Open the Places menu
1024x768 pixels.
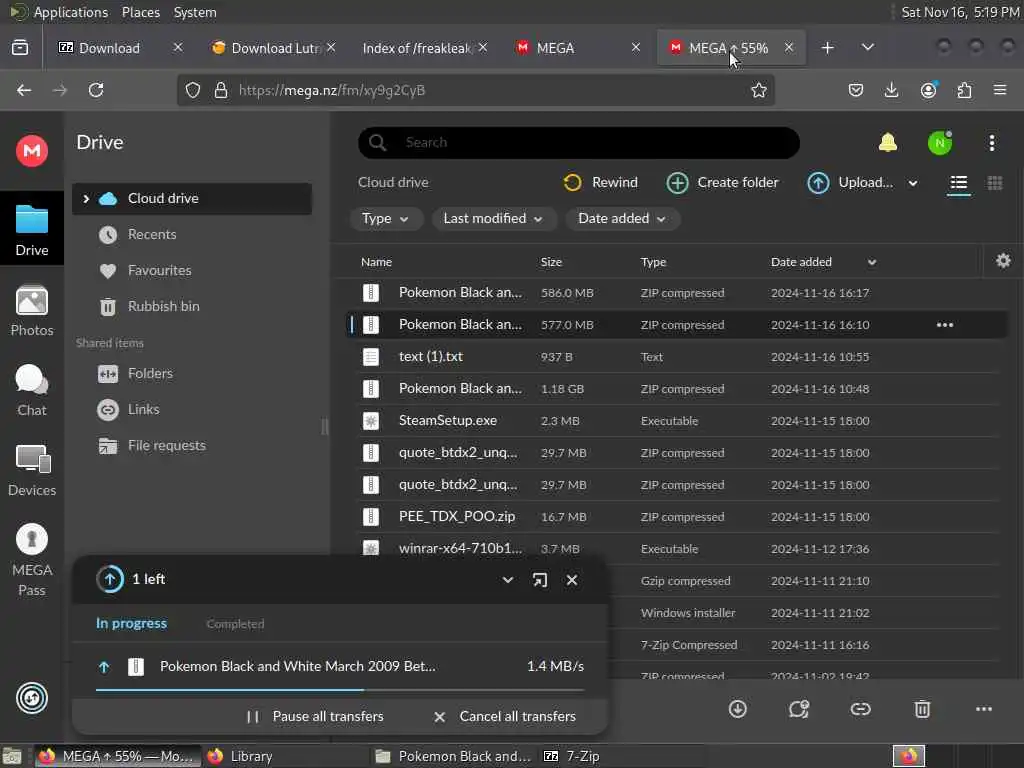coord(140,12)
